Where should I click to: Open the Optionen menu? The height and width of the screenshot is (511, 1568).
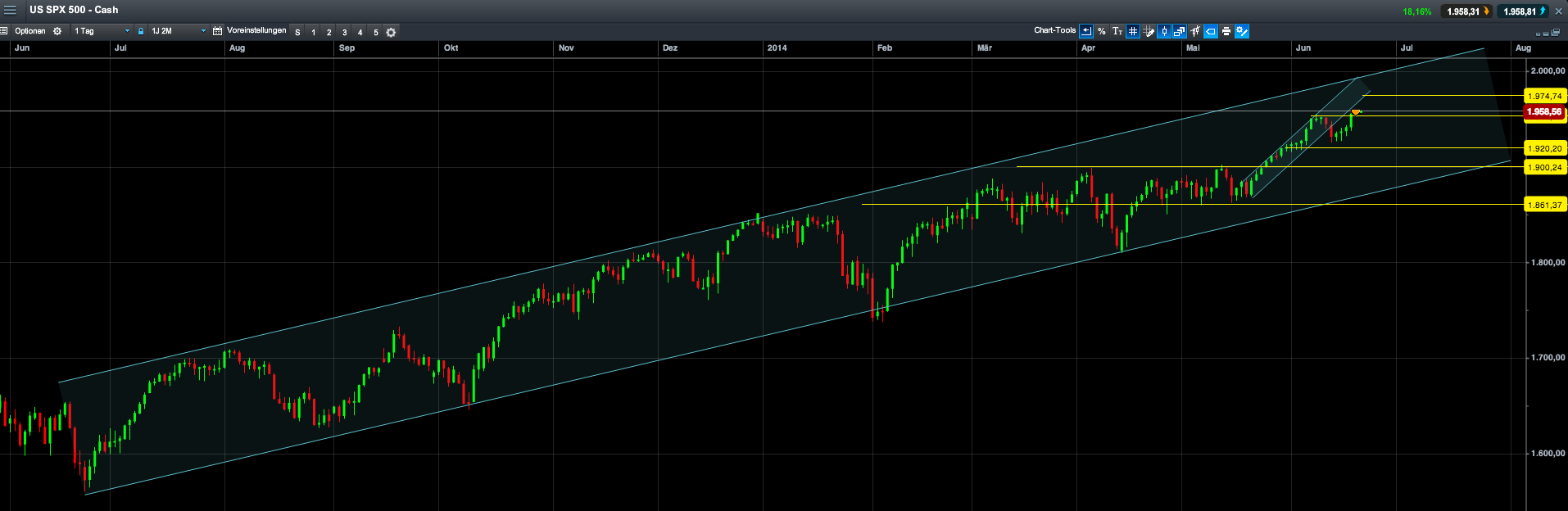[x=30, y=31]
